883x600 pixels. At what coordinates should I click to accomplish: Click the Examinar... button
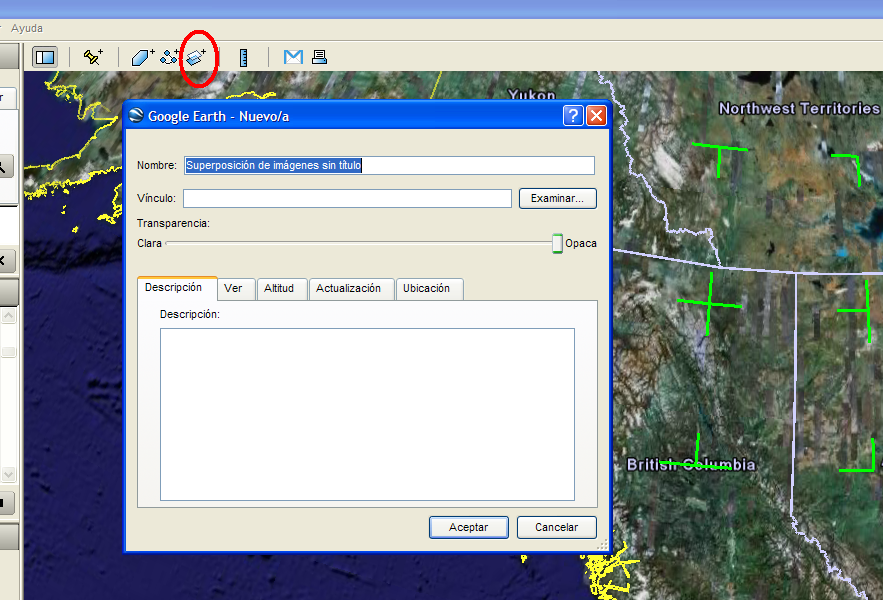[x=558, y=198]
